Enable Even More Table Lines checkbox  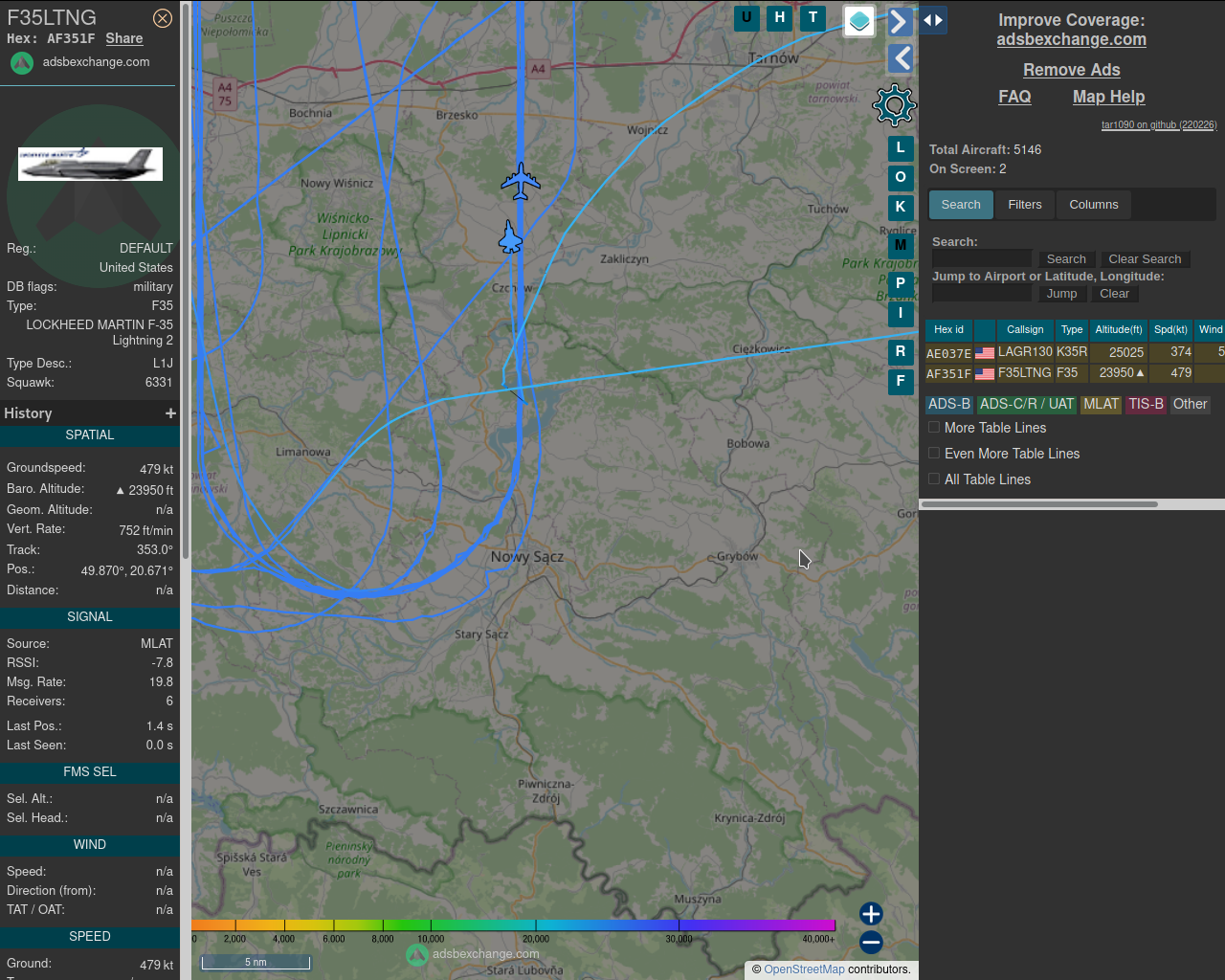[x=934, y=454]
